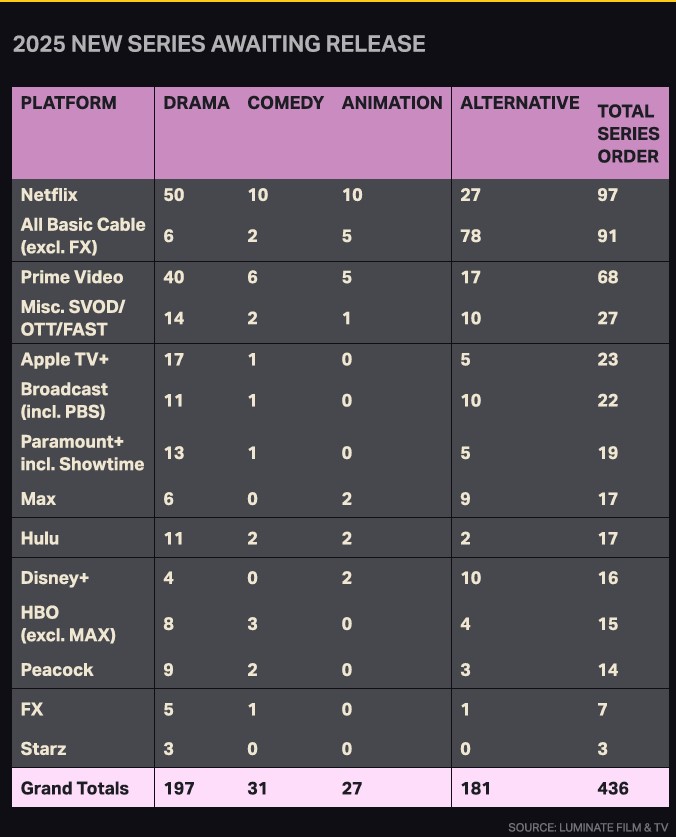Click the grand total value 436
The height and width of the screenshot is (837, 676).
613,788
